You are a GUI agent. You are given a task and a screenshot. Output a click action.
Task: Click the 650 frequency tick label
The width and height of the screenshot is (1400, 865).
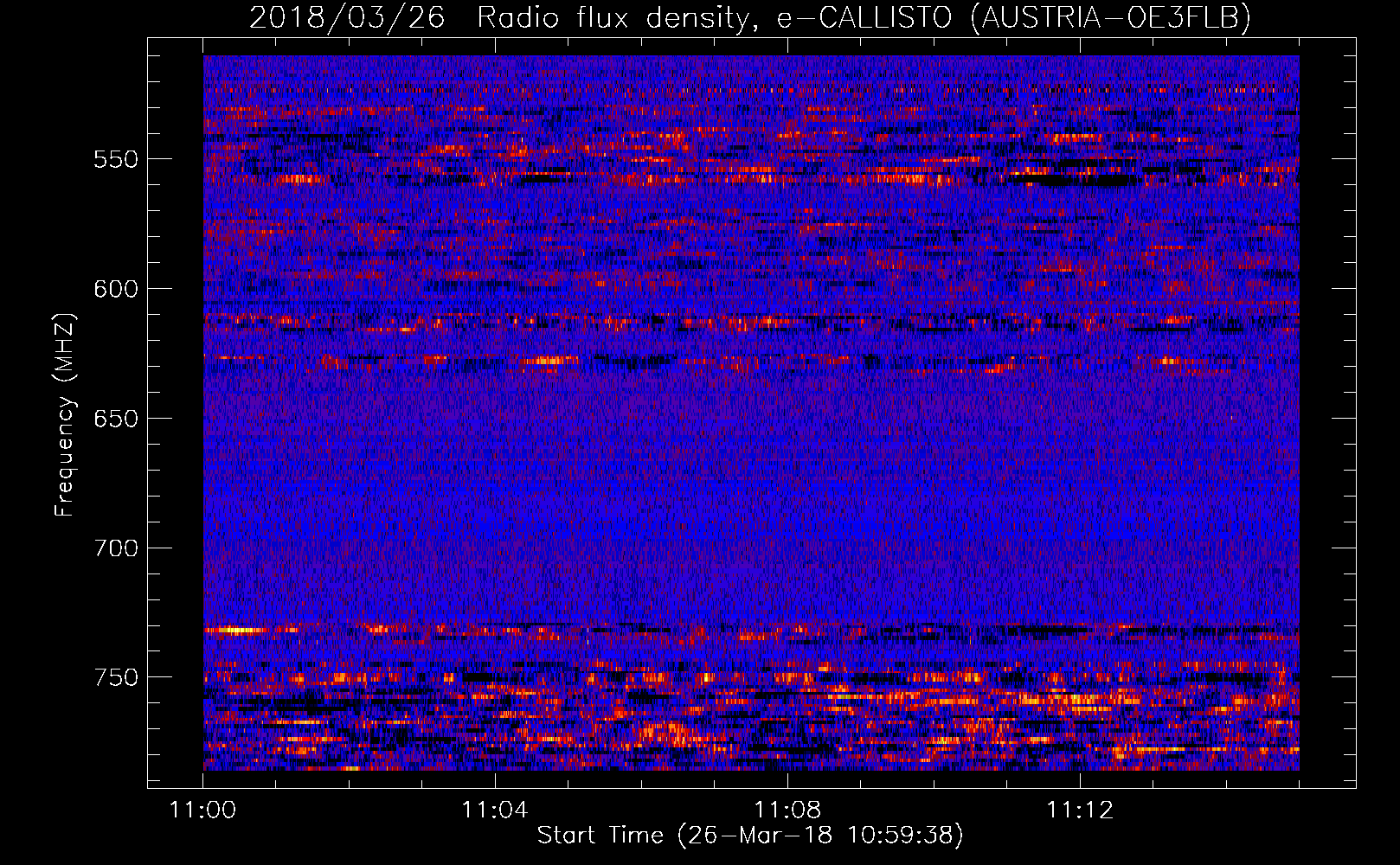[x=116, y=419]
